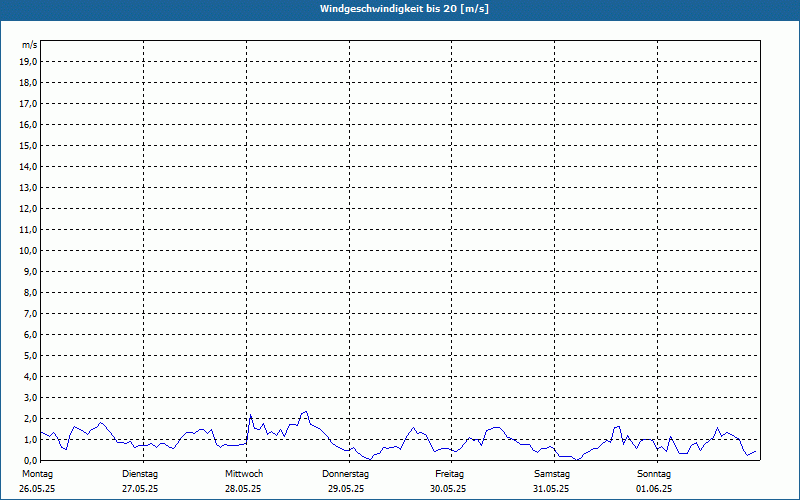The image size is (800, 500).
Task: Select the 10,0 y-axis value
Action: (28, 251)
